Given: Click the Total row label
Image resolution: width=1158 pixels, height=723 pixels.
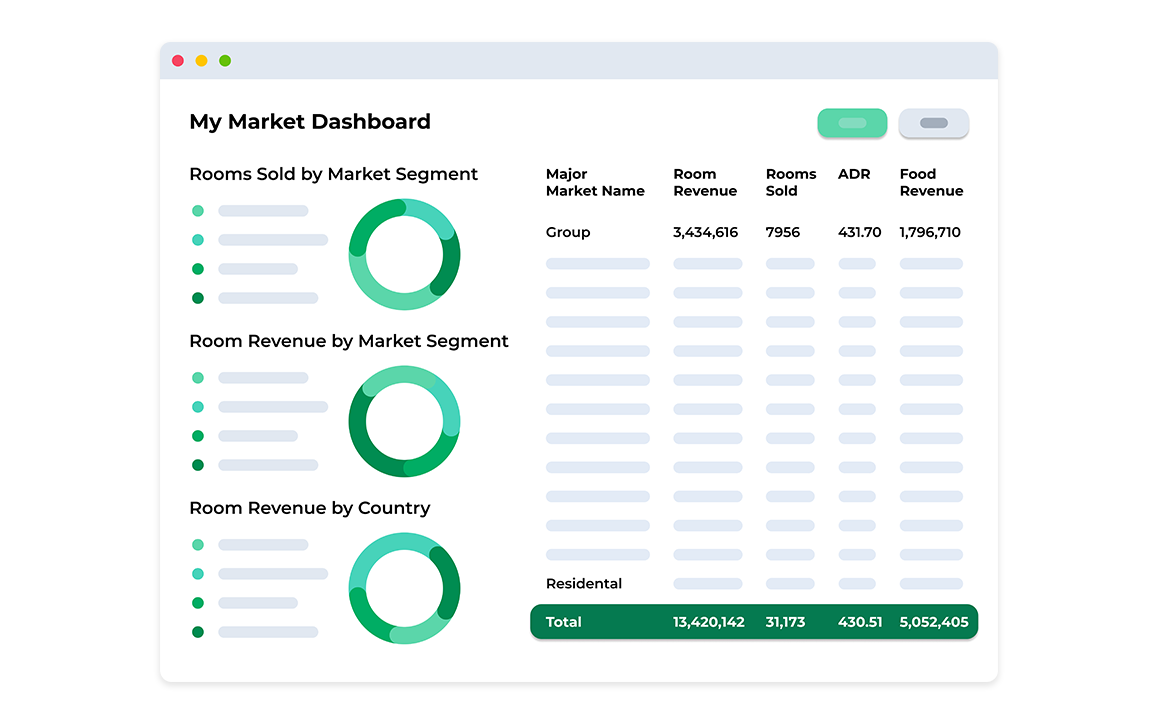Looking at the screenshot, I should pyautogui.click(x=563, y=622).
